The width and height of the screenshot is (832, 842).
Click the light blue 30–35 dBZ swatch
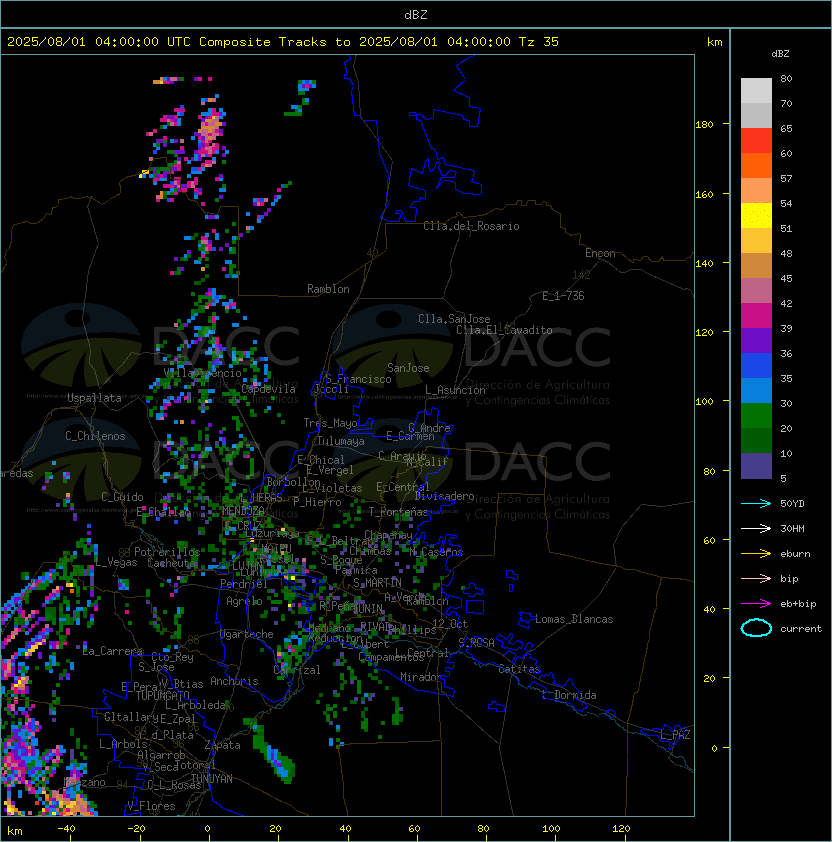pyautogui.click(x=756, y=390)
